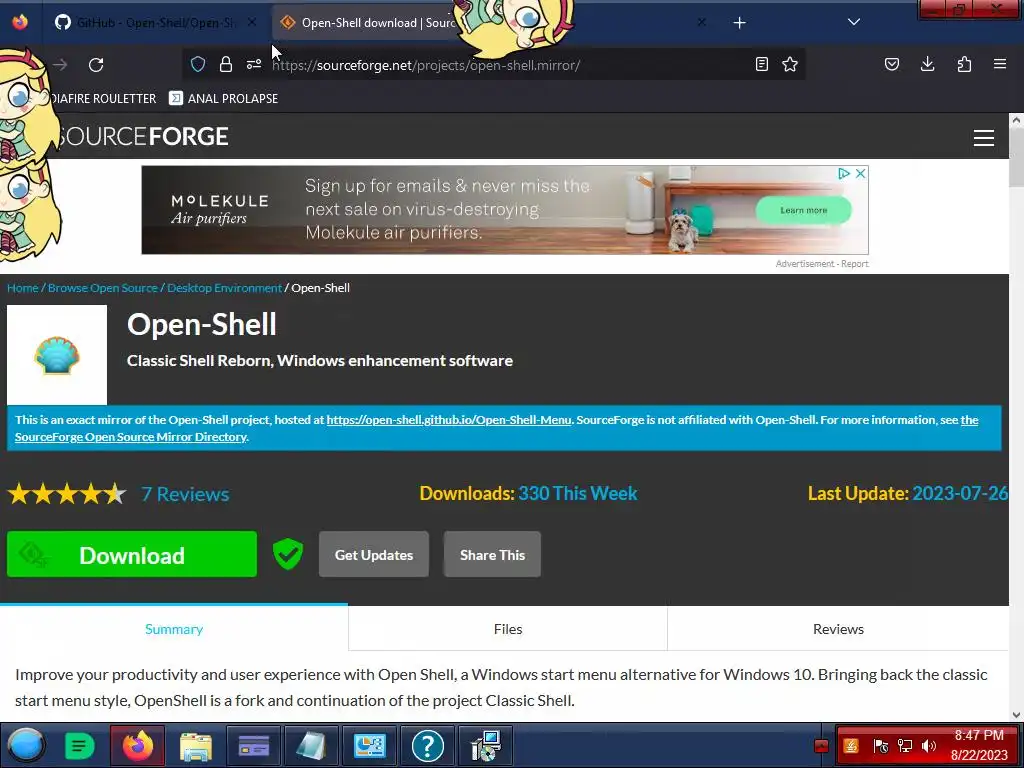Image resolution: width=1024 pixels, height=768 pixels.
Task: Click the Get Updates button
Action: tap(374, 554)
